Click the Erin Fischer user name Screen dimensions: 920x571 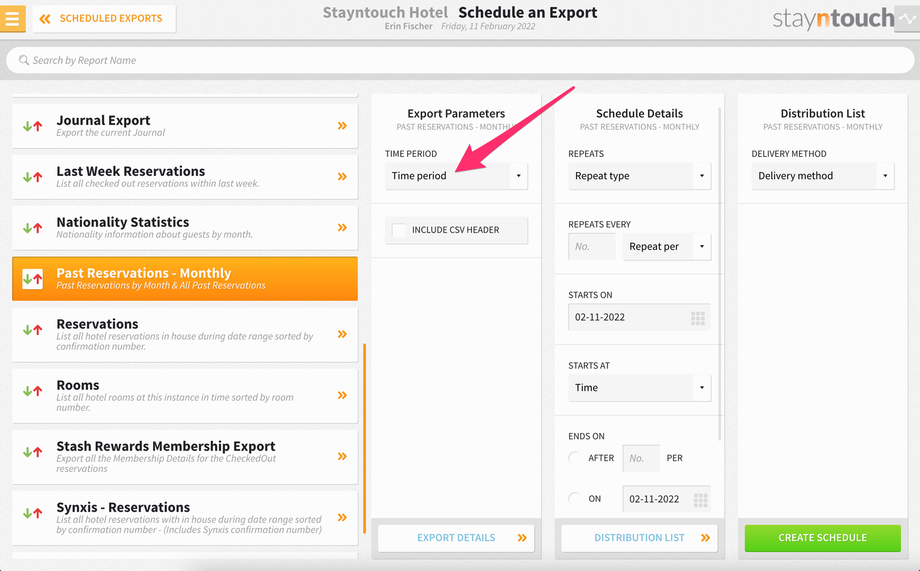click(408, 26)
